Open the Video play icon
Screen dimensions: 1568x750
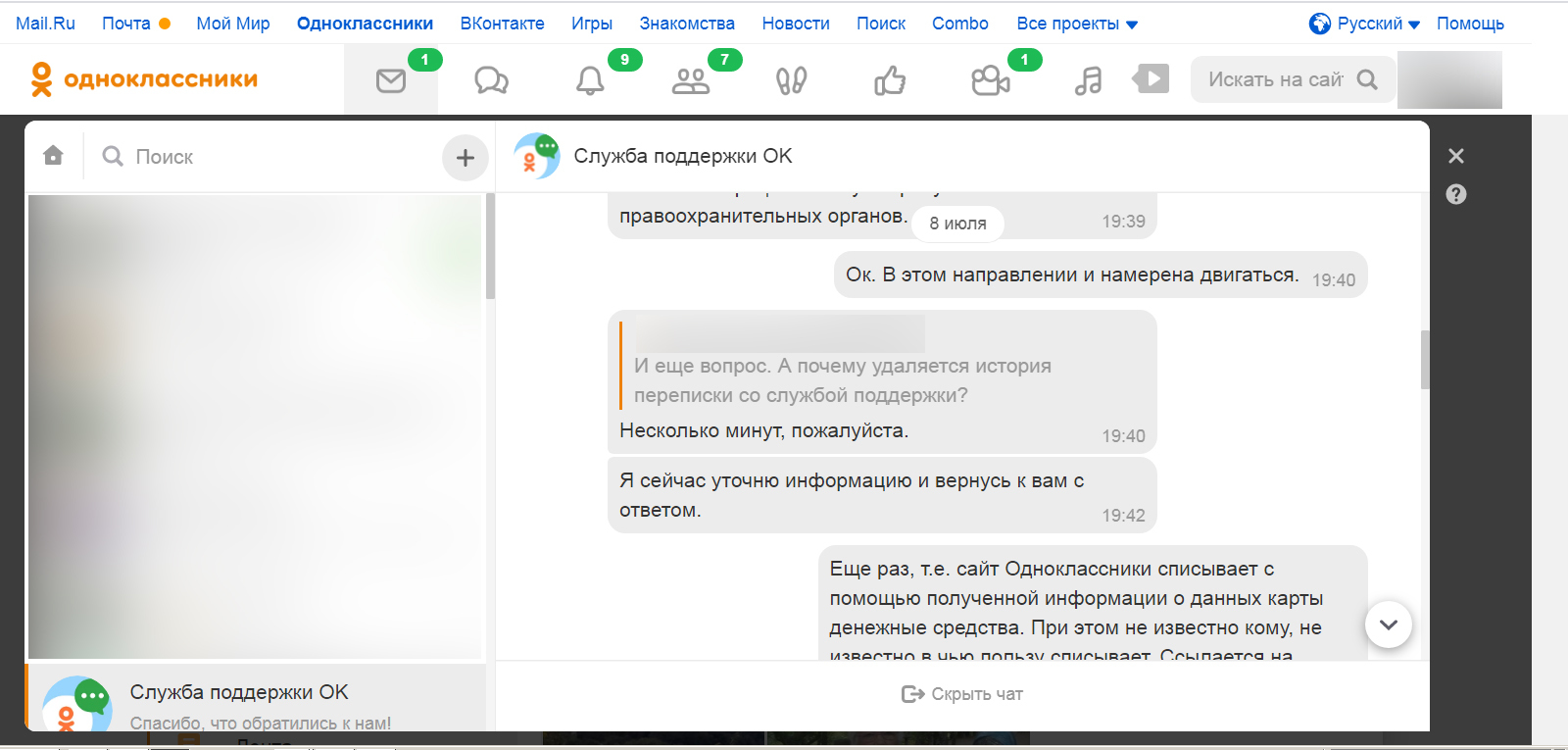pyautogui.click(x=1151, y=78)
